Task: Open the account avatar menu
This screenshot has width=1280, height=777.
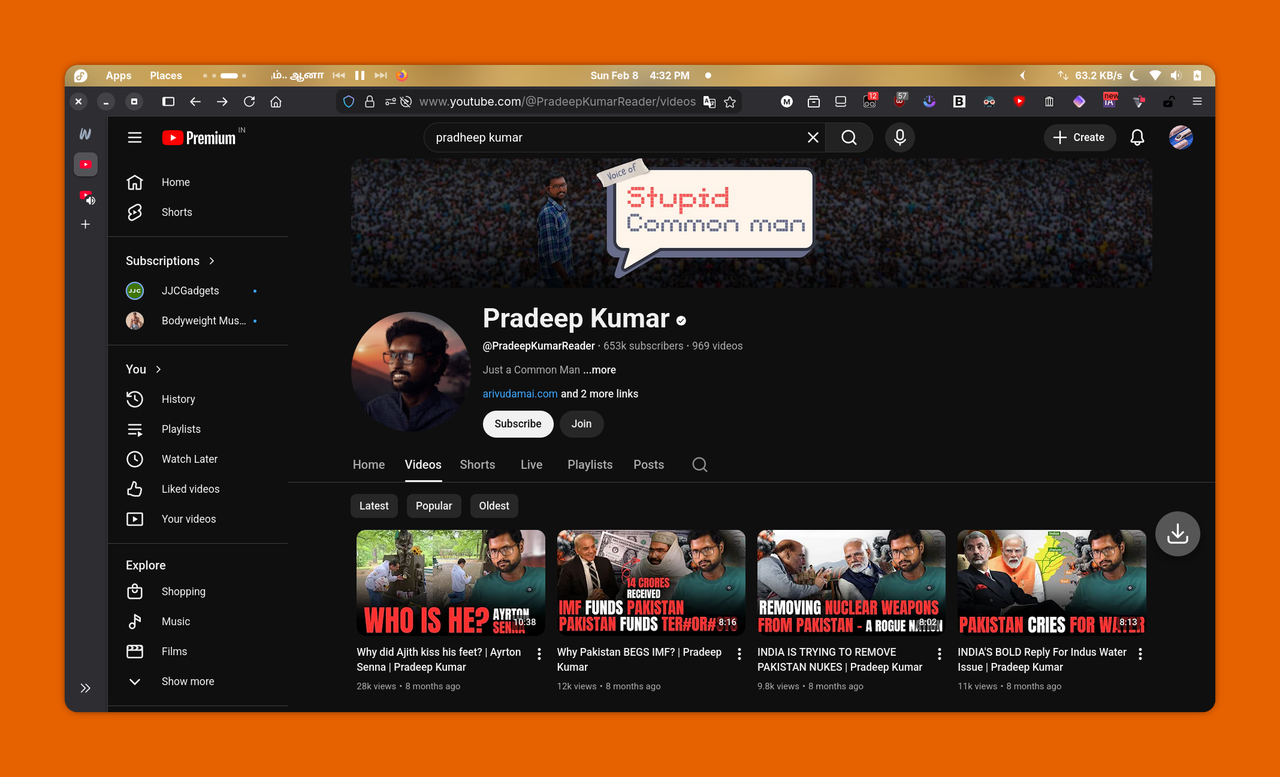Action: click(1181, 138)
